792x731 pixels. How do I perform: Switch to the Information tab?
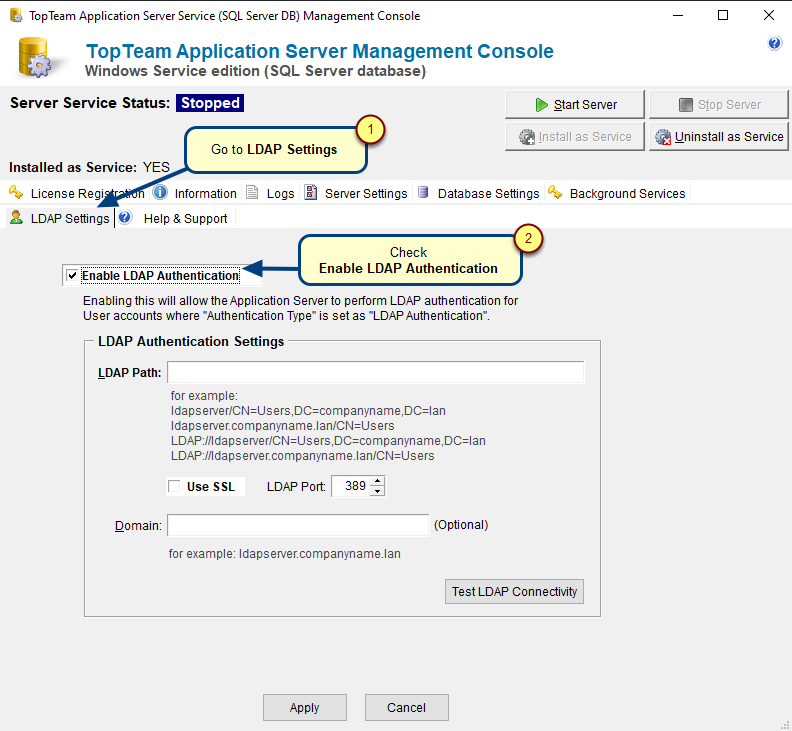[x=195, y=193]
